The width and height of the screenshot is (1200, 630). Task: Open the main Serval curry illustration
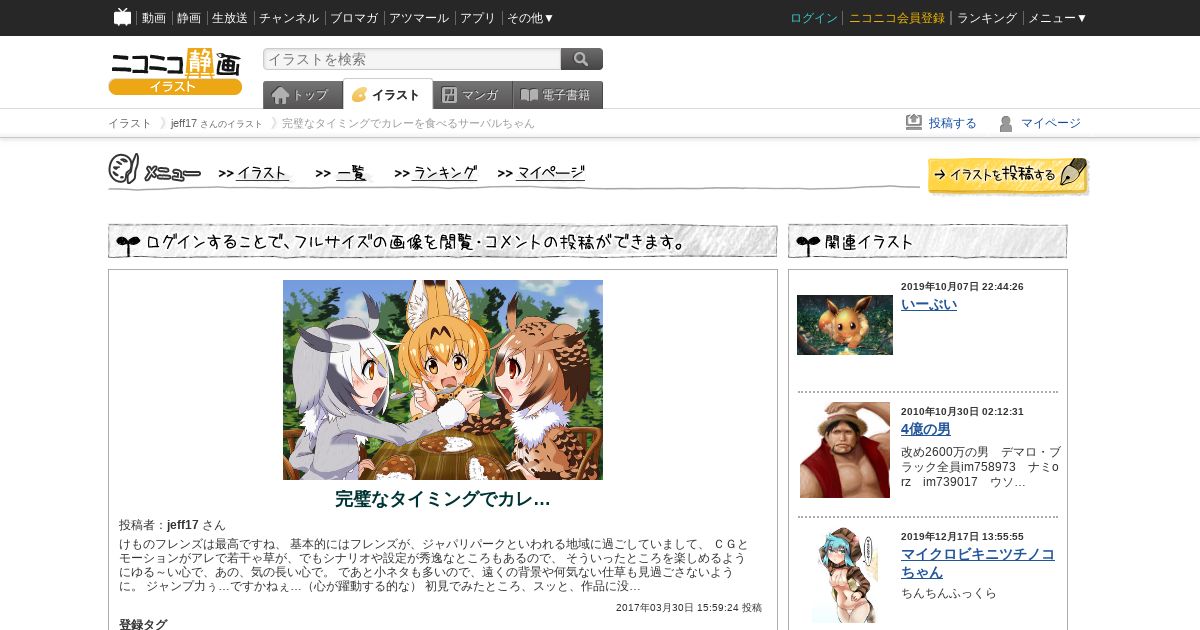443,380
